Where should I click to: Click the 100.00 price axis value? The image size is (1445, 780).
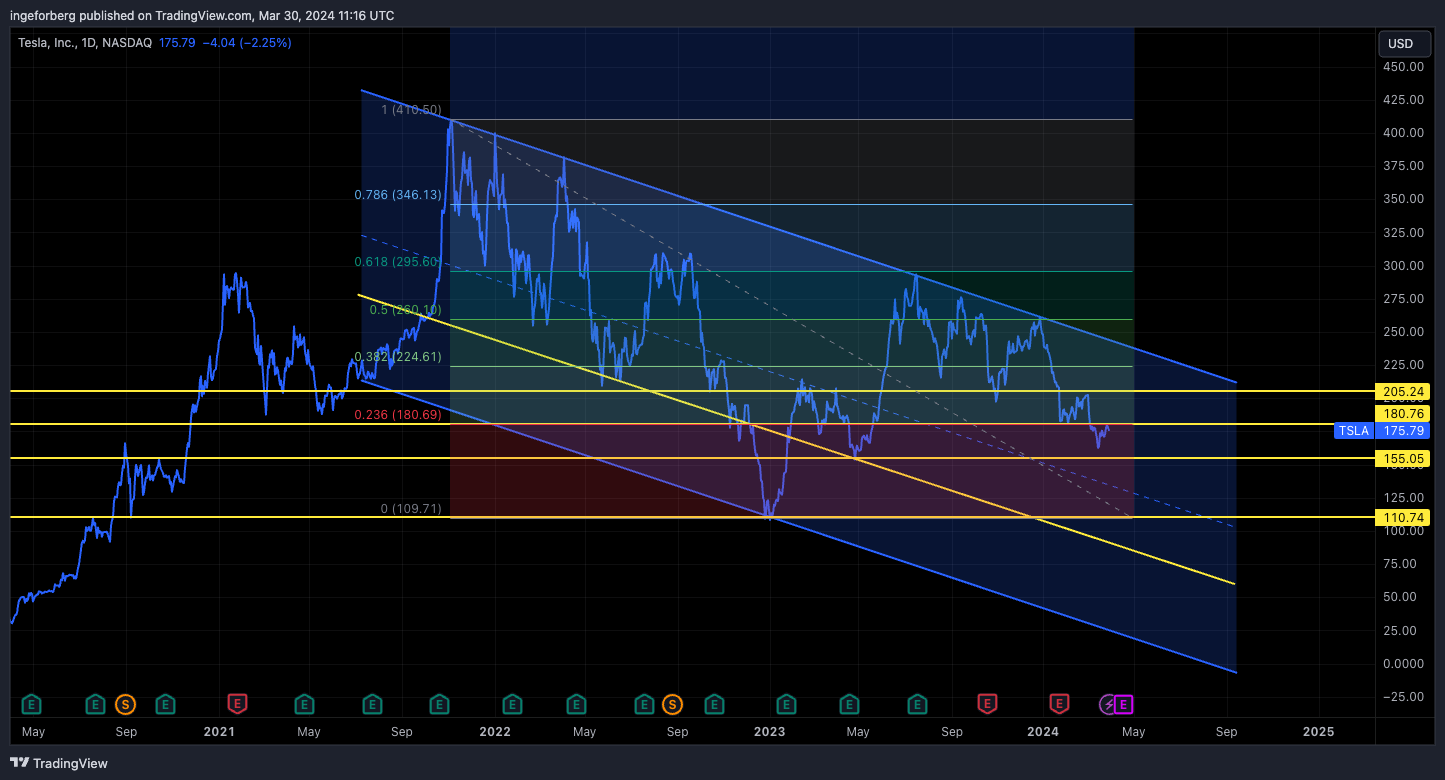click(1403, 531)
